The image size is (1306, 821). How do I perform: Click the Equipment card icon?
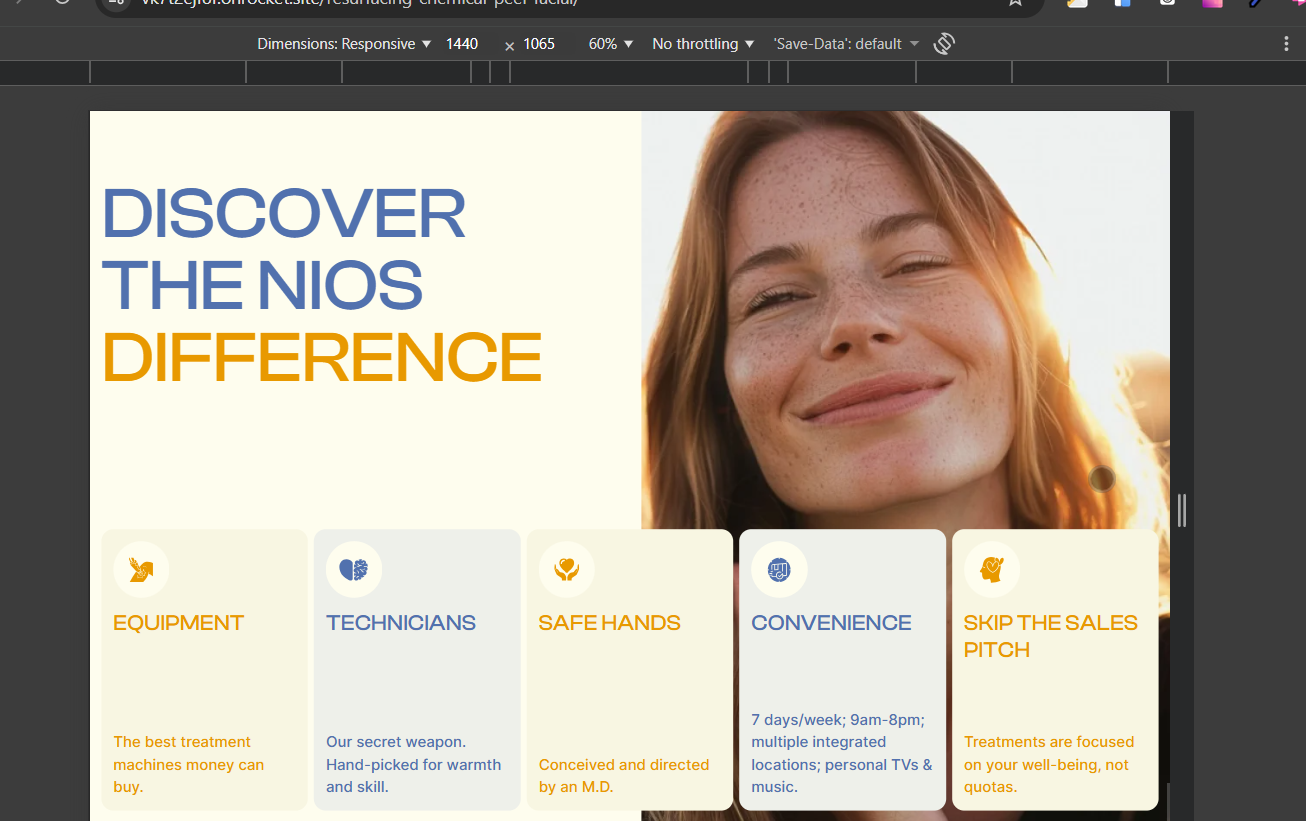[x=141, y=570]
